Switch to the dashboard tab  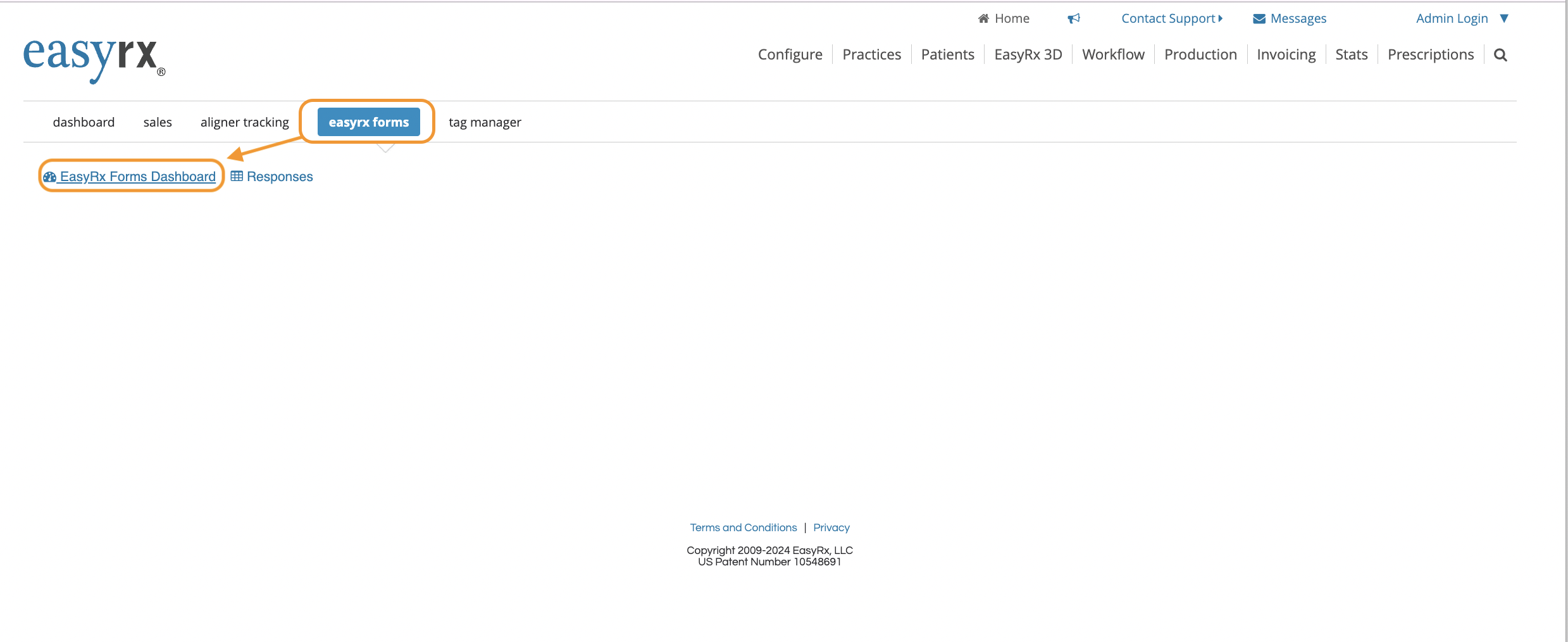pyautogui.click(x=84, y=122)
